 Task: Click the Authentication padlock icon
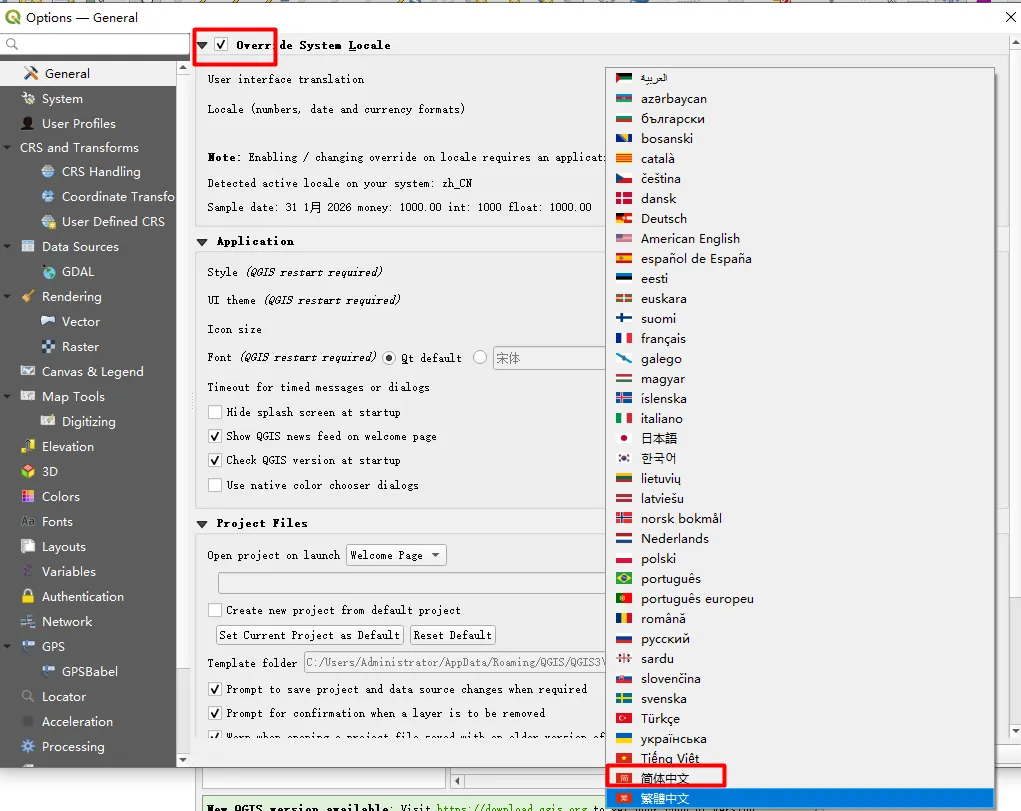[28, 596]
